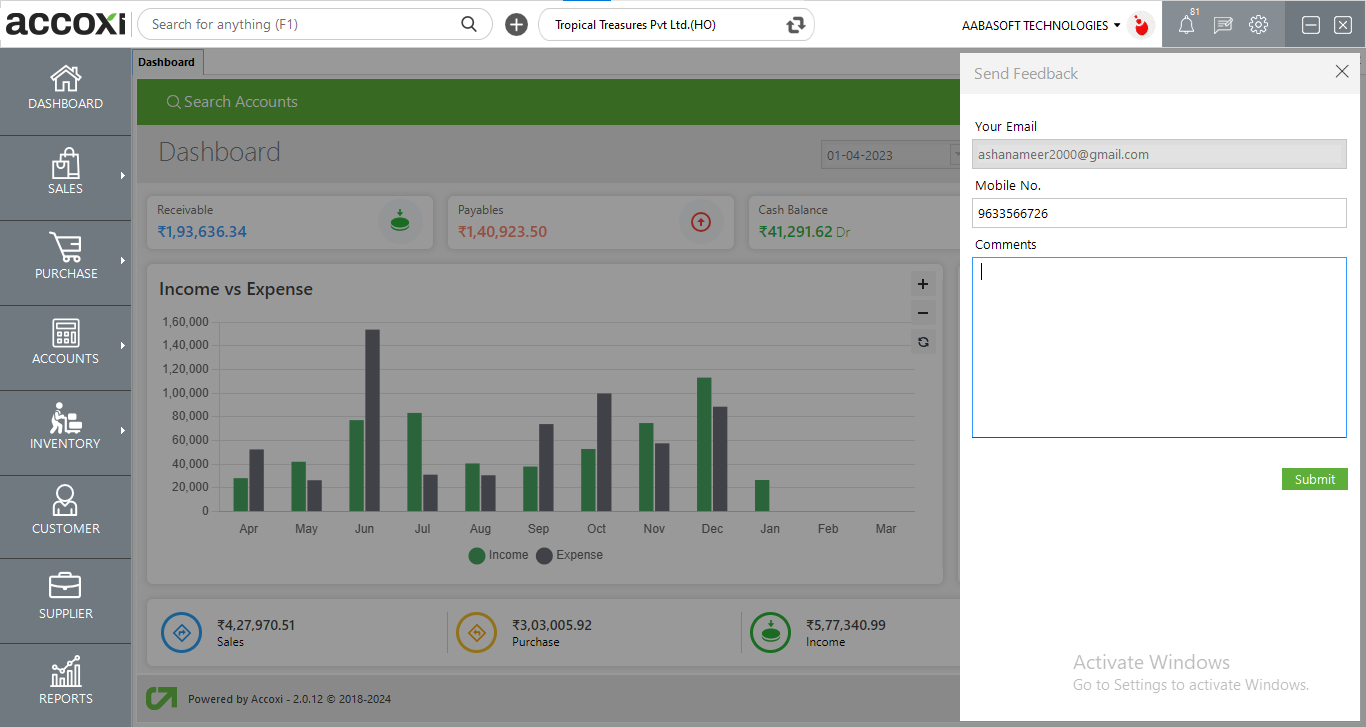Click the search magnifier icon
The height and width of the screenshot is (727, 1366).
pyautogui.click(x=469, y=24)
